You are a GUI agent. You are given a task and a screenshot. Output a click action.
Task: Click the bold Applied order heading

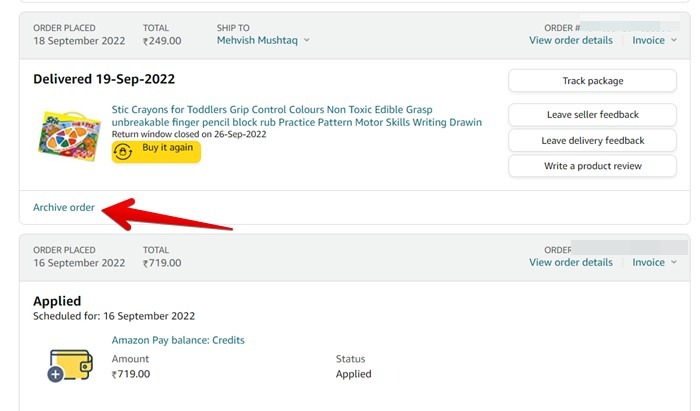point(57,301)
